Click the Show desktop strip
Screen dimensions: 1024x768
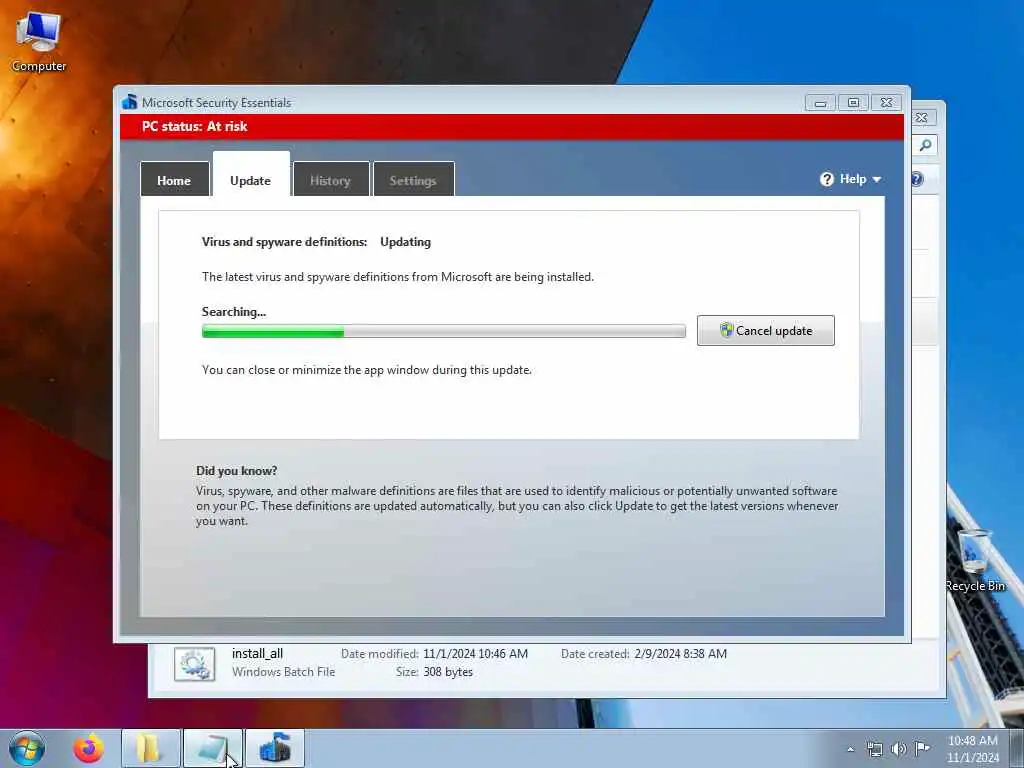click(1017, 748)
